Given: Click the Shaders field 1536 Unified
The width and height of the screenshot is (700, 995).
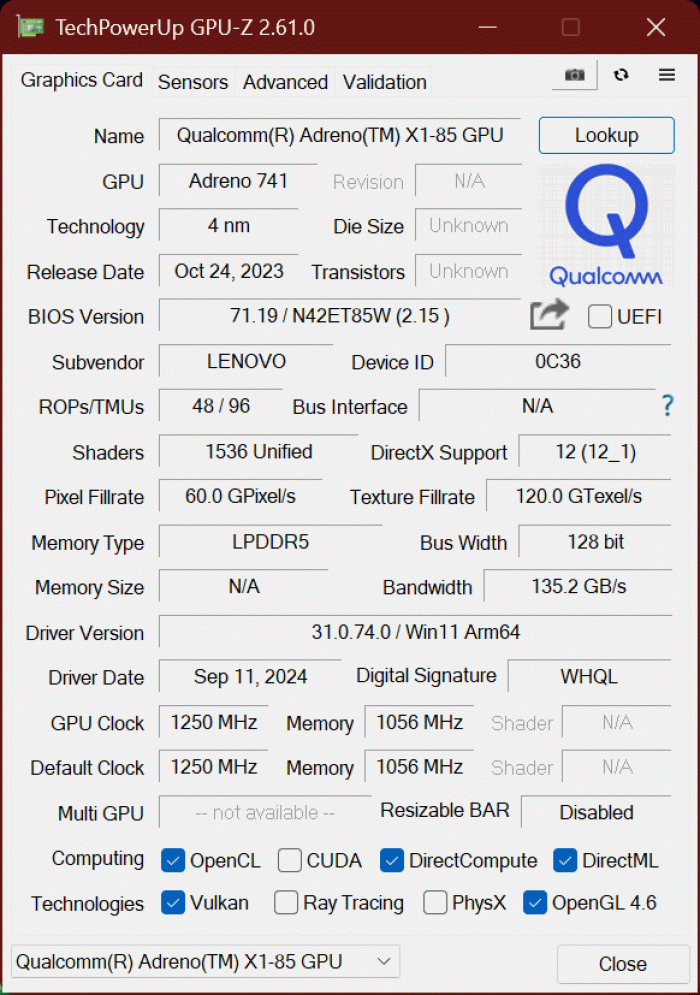Looking at the screenshot, I should pyautogui.click(x=258, y=451).
